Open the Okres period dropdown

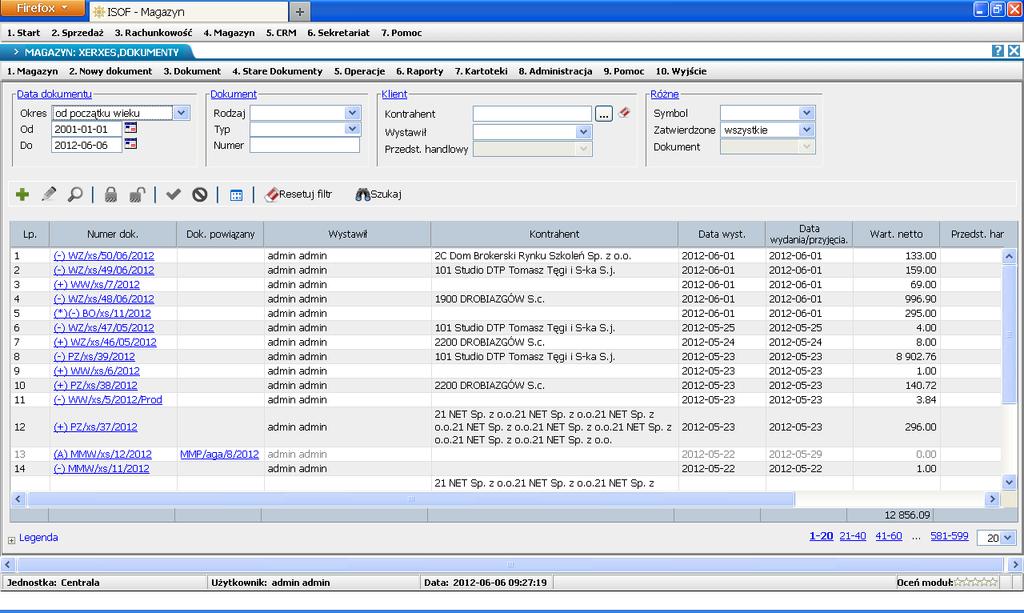(x=181, y=113)
